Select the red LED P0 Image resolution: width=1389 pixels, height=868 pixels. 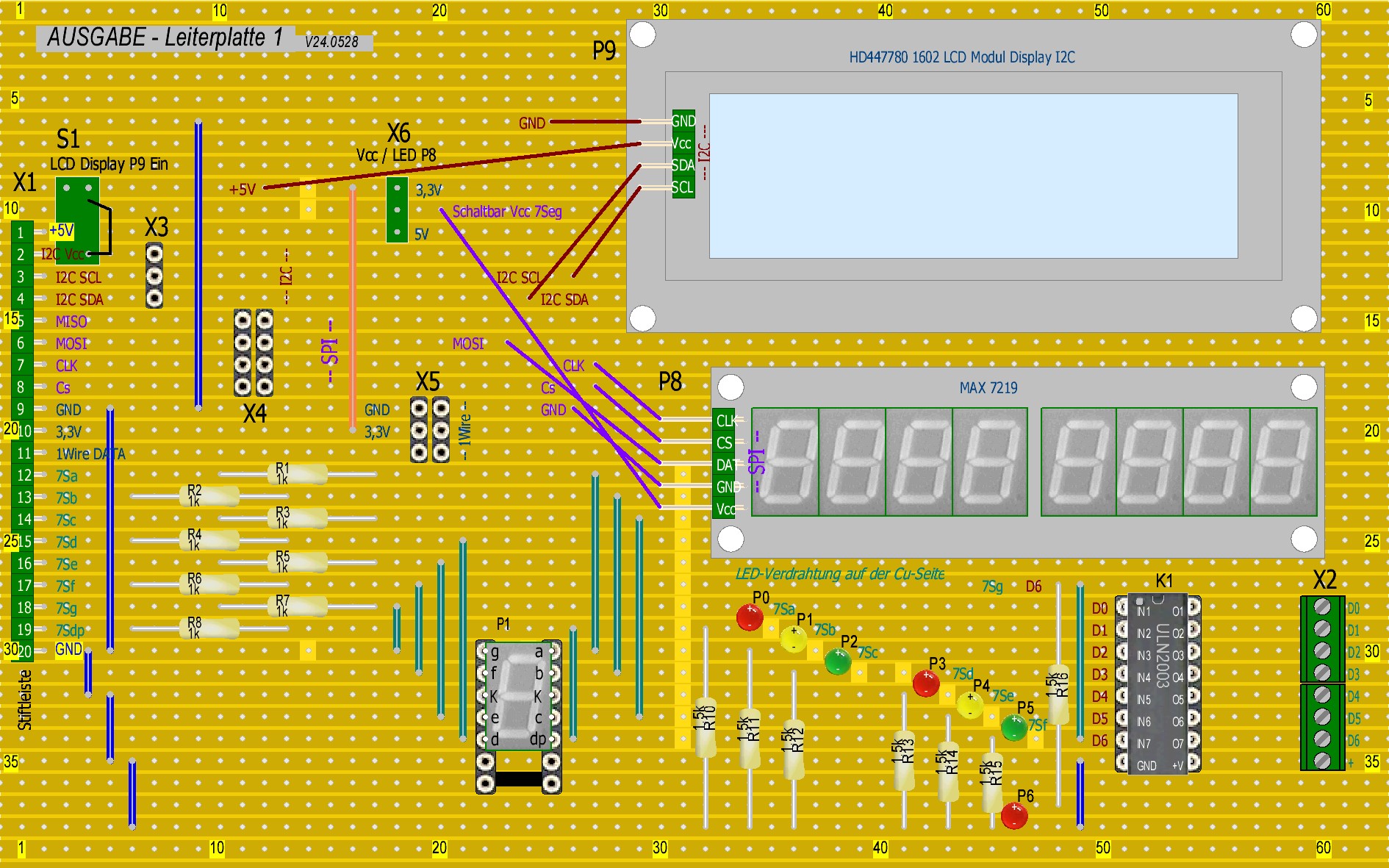point(750,617)
